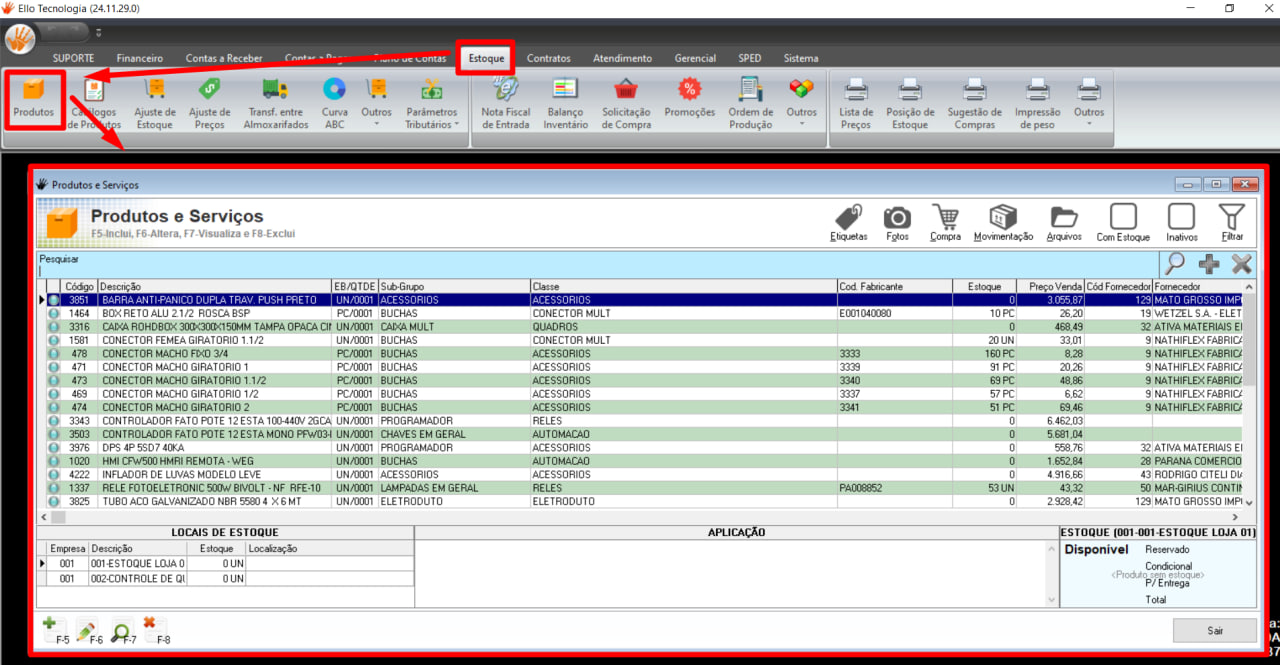Expand the Parâmetros Tributários dropdown
Image resolution: width=1280 pixels, height=665 pixels.
[x=432, y=104]
